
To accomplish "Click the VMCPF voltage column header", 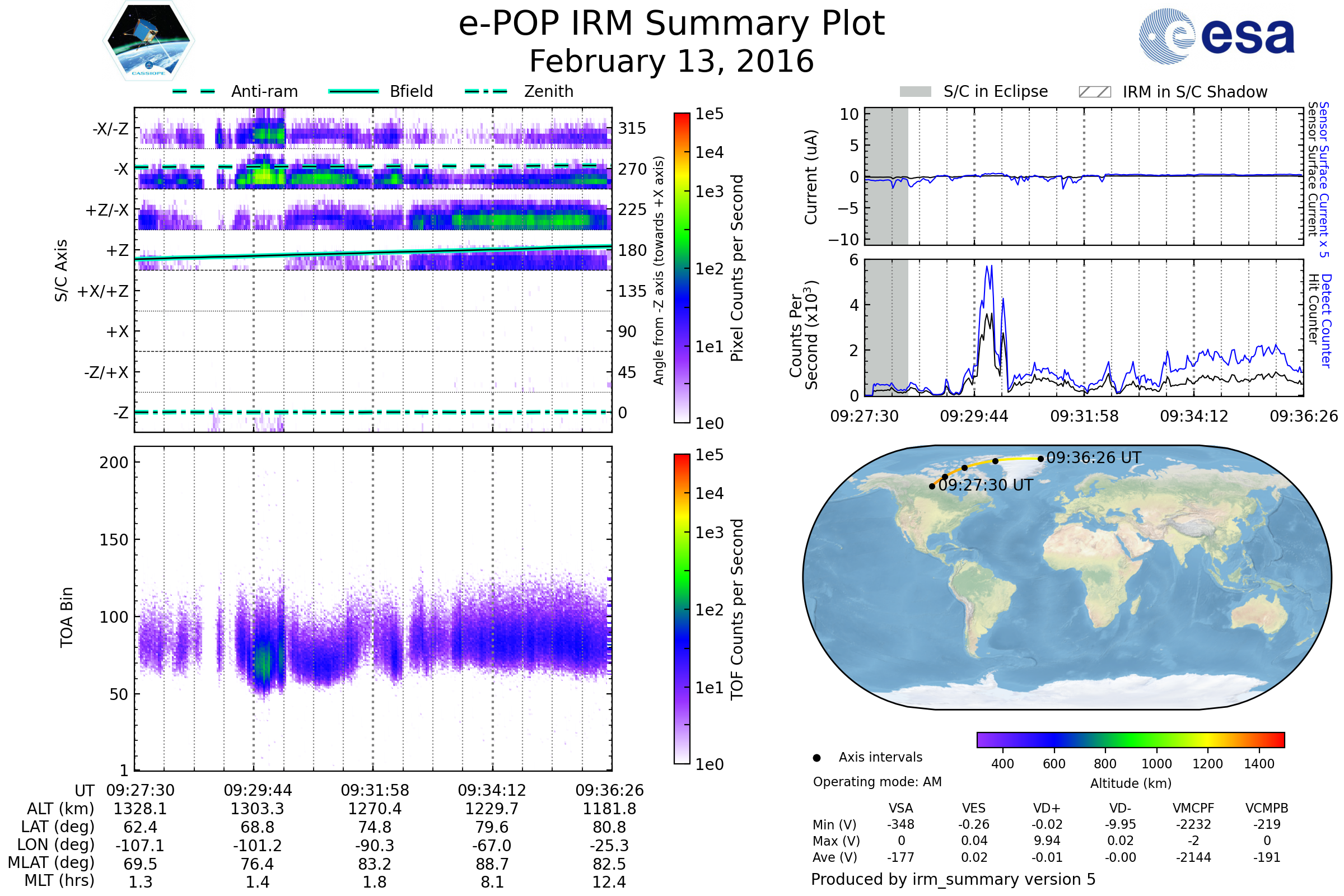I will tap(1193, 808).
